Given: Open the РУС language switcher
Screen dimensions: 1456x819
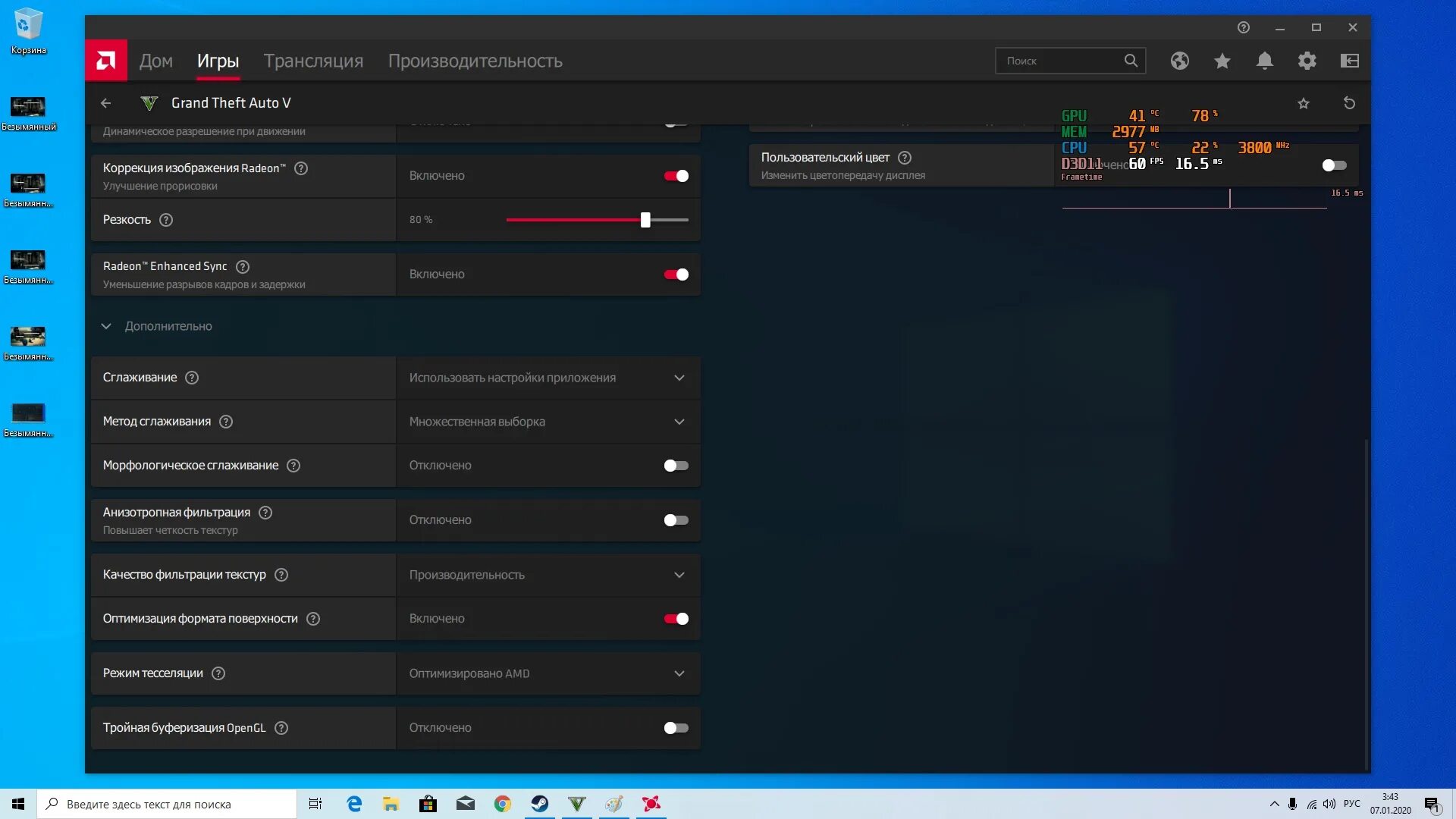Looking at the screenshot, I should [1351, 804].
